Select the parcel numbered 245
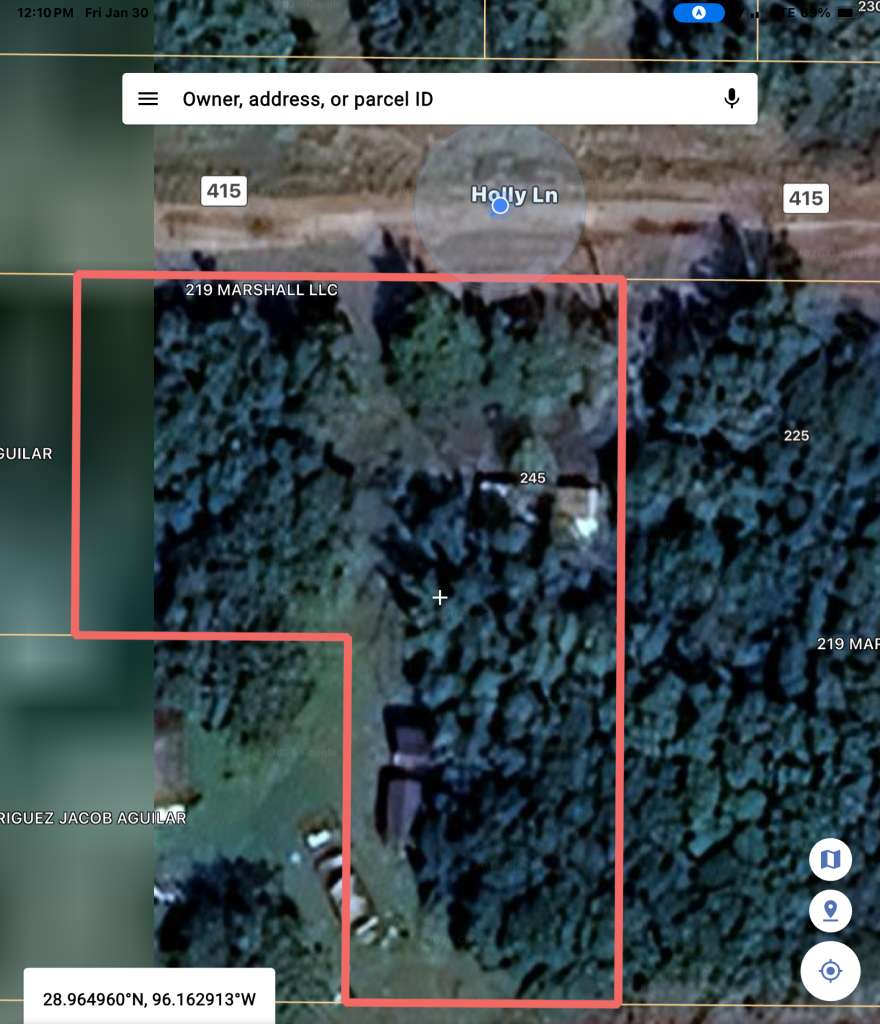880x1024 pixels. [533, 478]
